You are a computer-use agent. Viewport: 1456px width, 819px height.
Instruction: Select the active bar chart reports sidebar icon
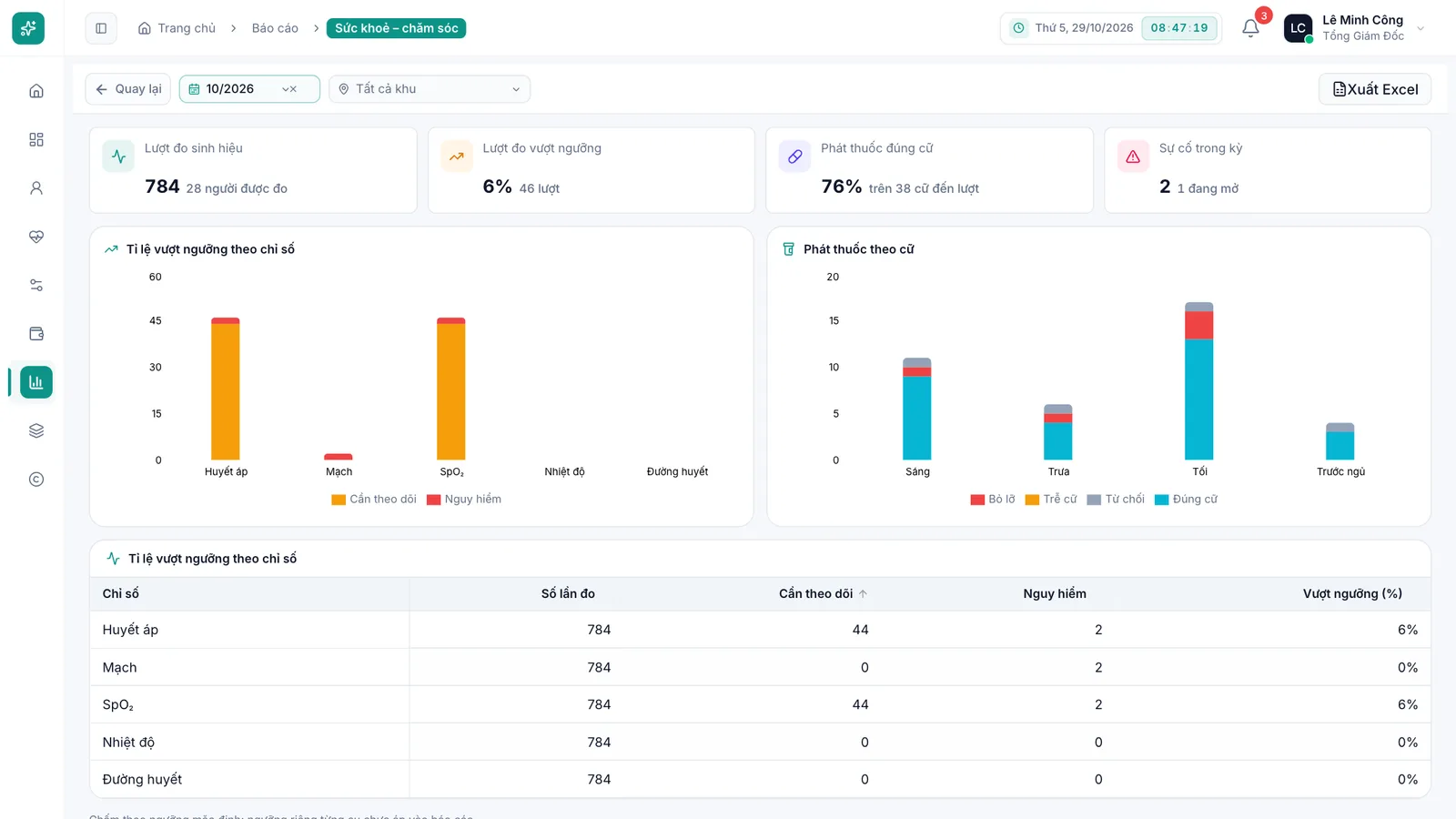tap(36, 382)
